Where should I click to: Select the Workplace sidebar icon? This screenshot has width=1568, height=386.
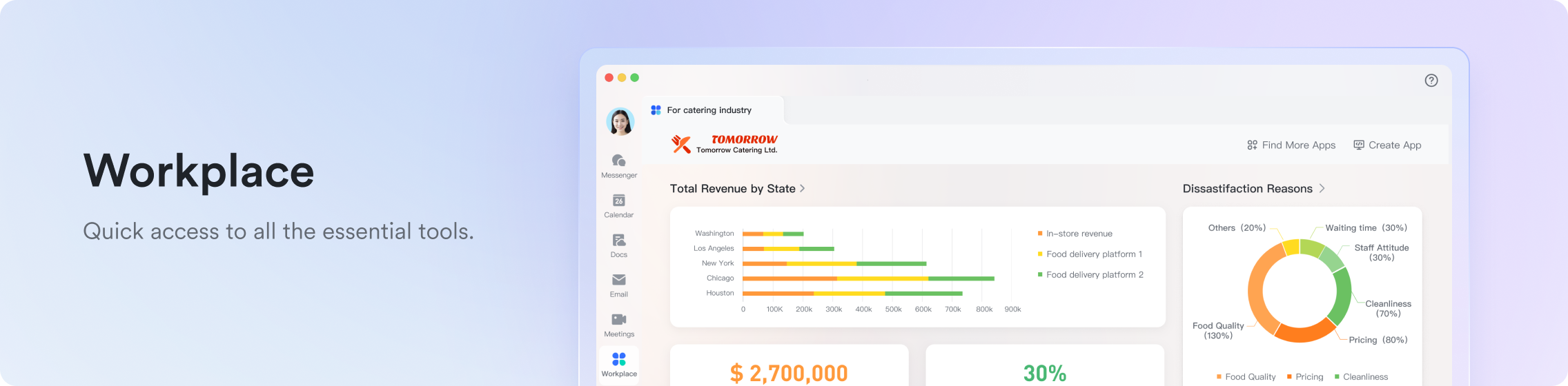click(618, 360)
